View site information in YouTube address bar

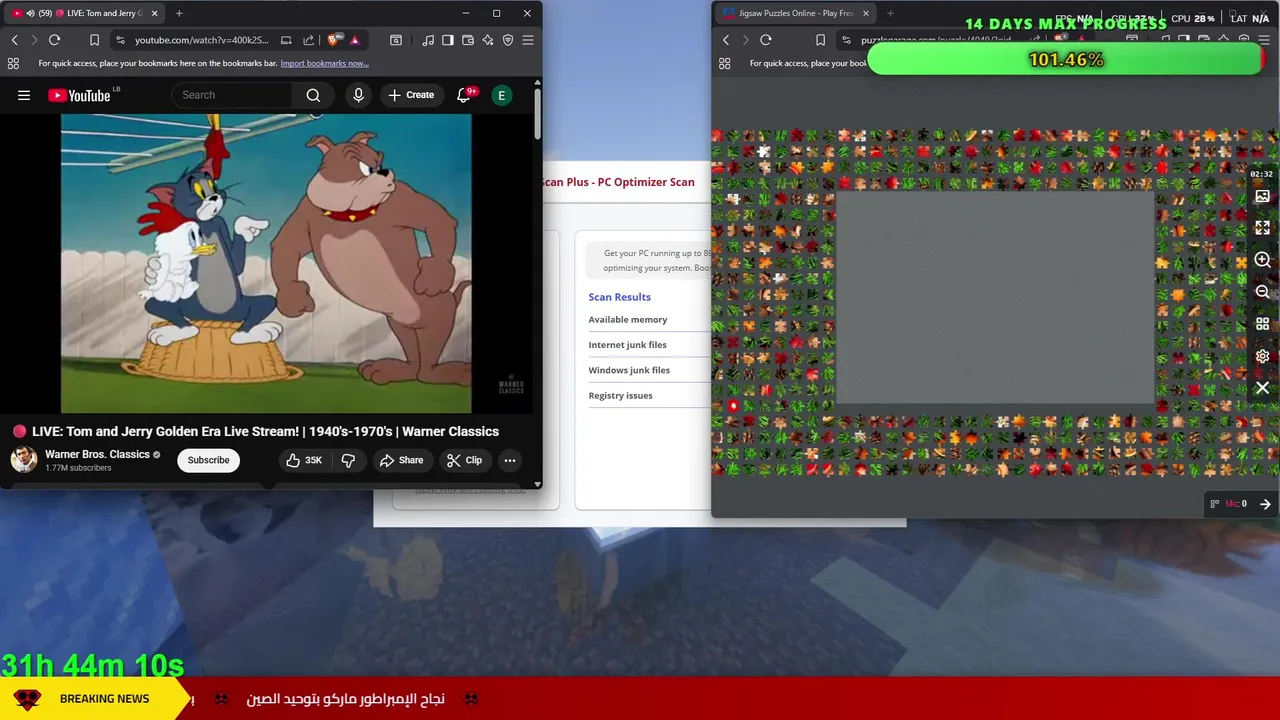coord(120,40)
